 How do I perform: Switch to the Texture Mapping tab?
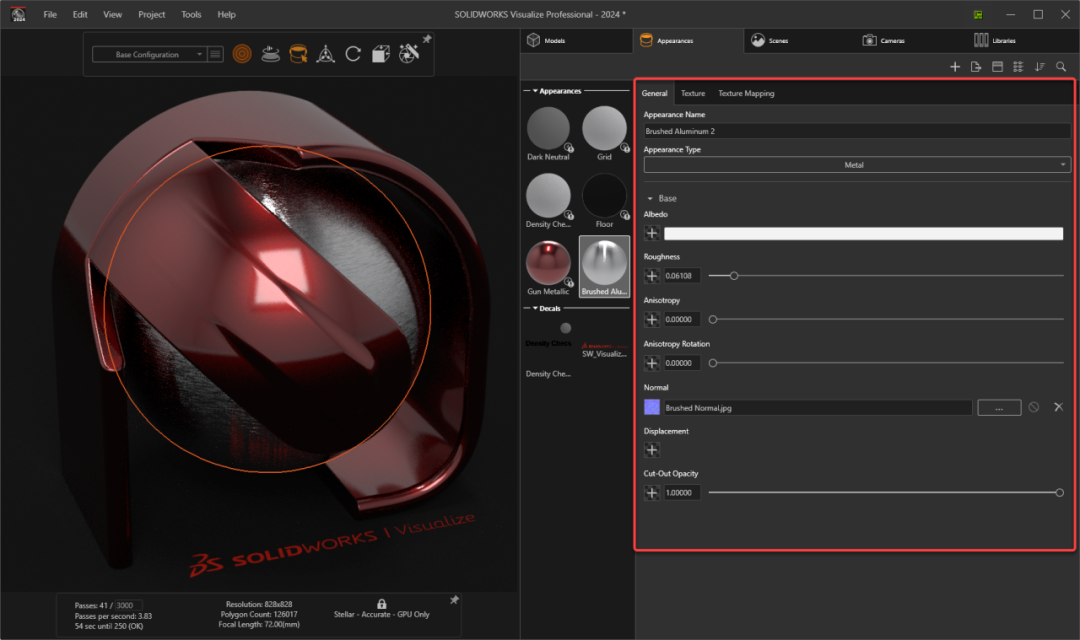point(746,93)
